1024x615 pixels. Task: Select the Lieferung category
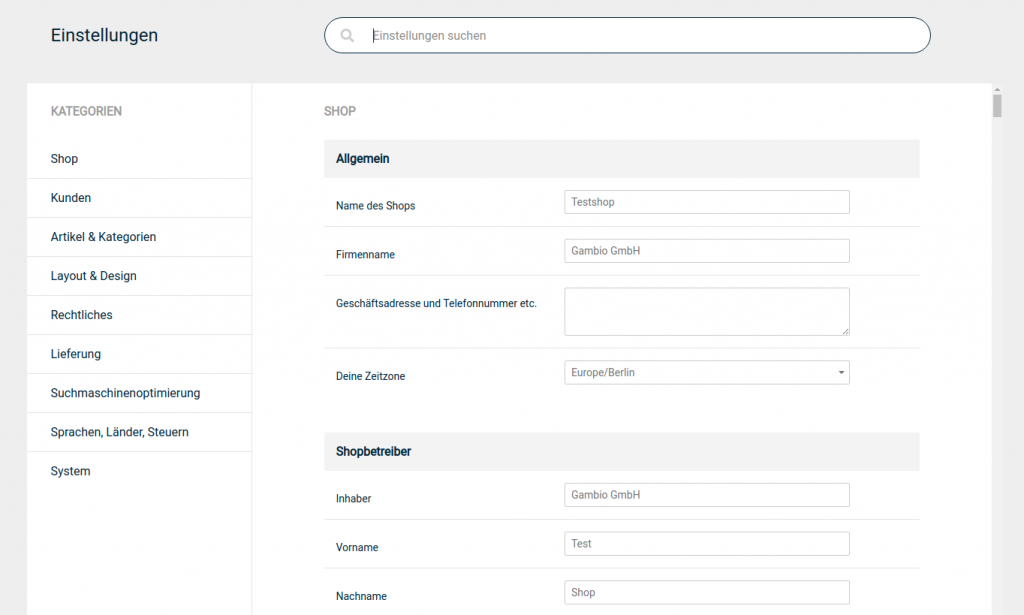[76, 354]
